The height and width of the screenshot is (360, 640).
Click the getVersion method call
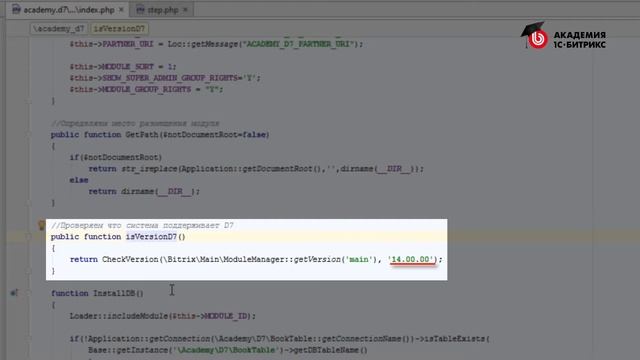[x=317, y=259]
